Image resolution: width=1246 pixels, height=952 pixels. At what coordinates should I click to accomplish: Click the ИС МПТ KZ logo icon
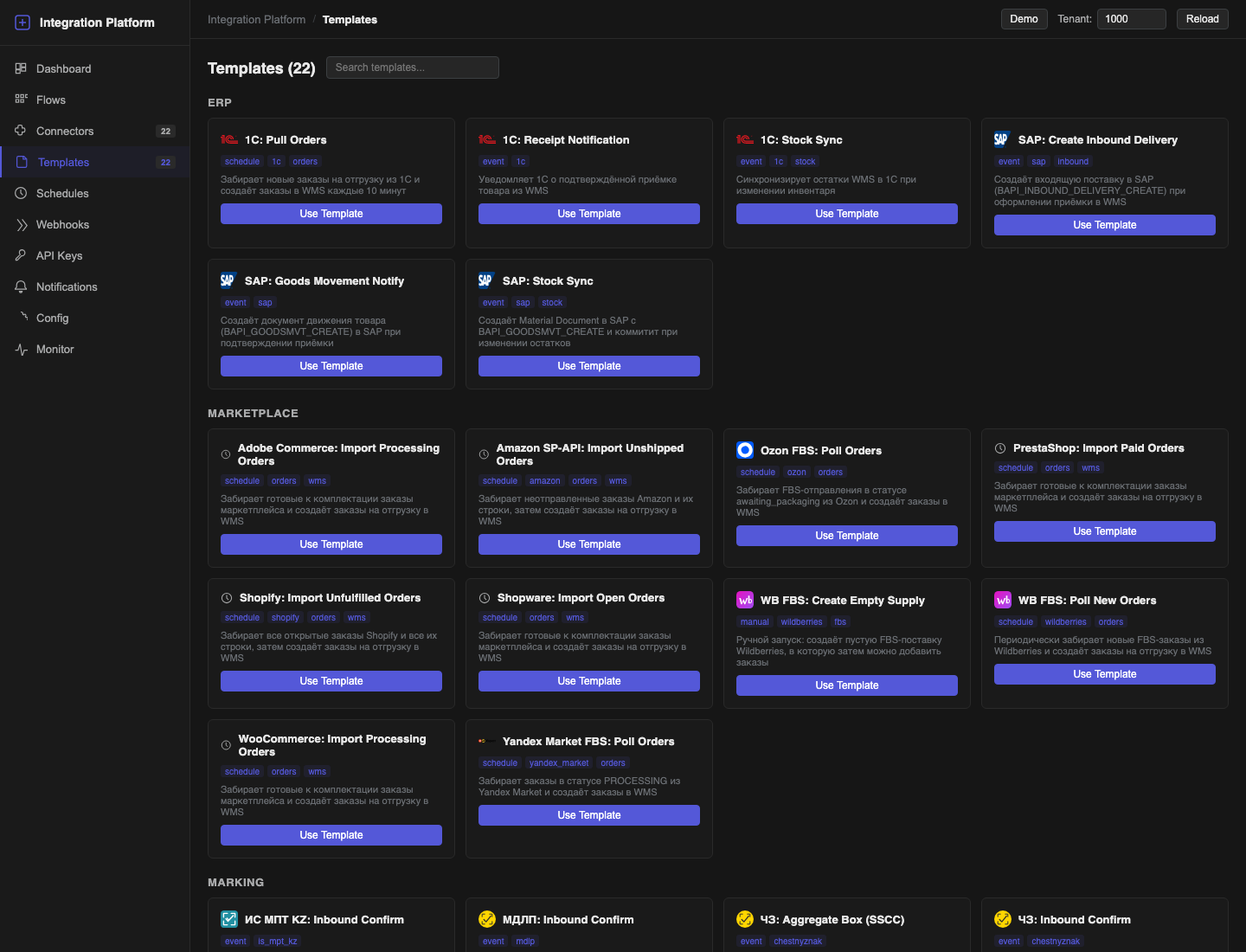click(229, 919)
